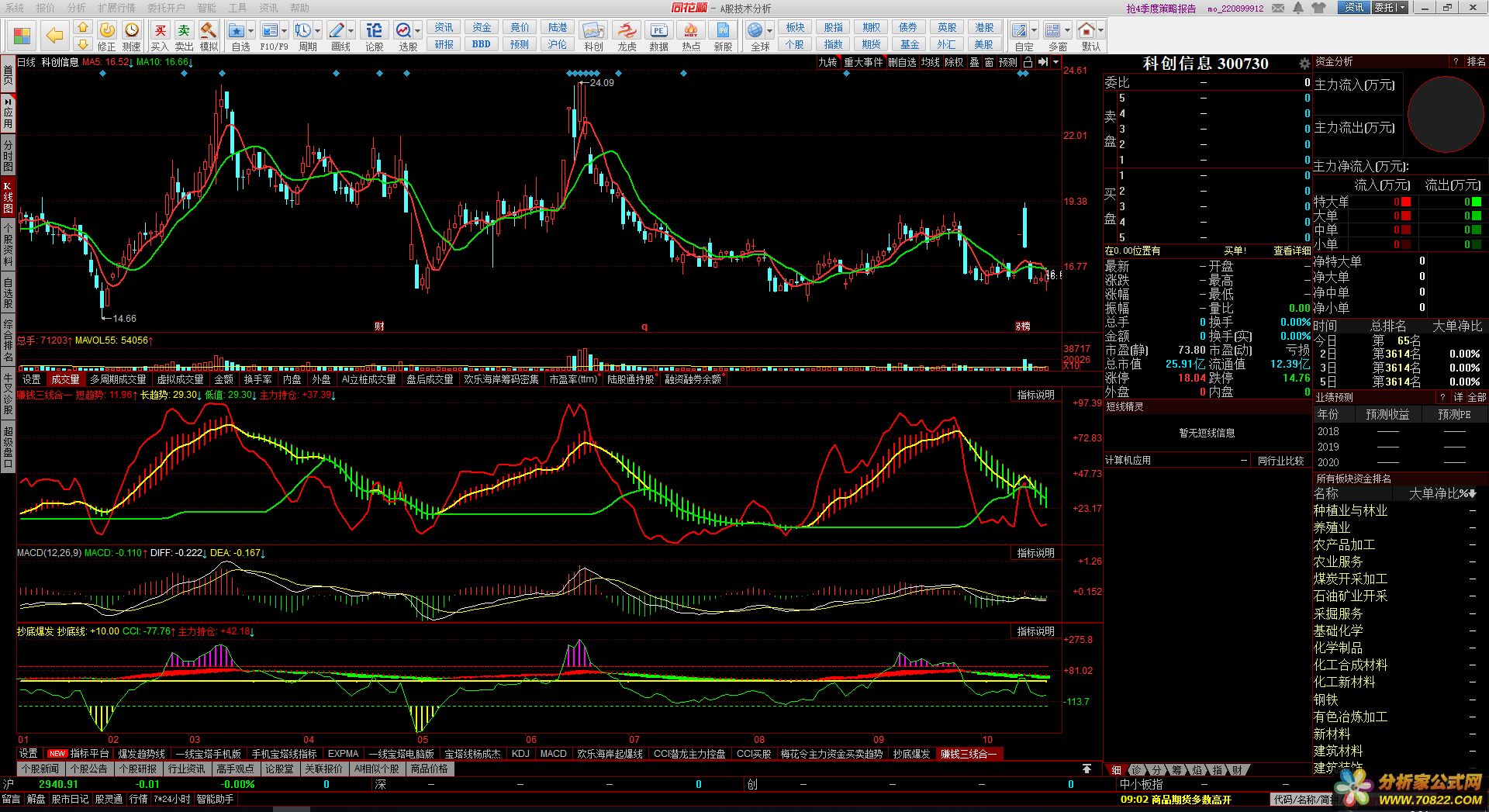Open the 多窗 multi-window icon
The image size is (1489, 812).
tap(1052, 30)
